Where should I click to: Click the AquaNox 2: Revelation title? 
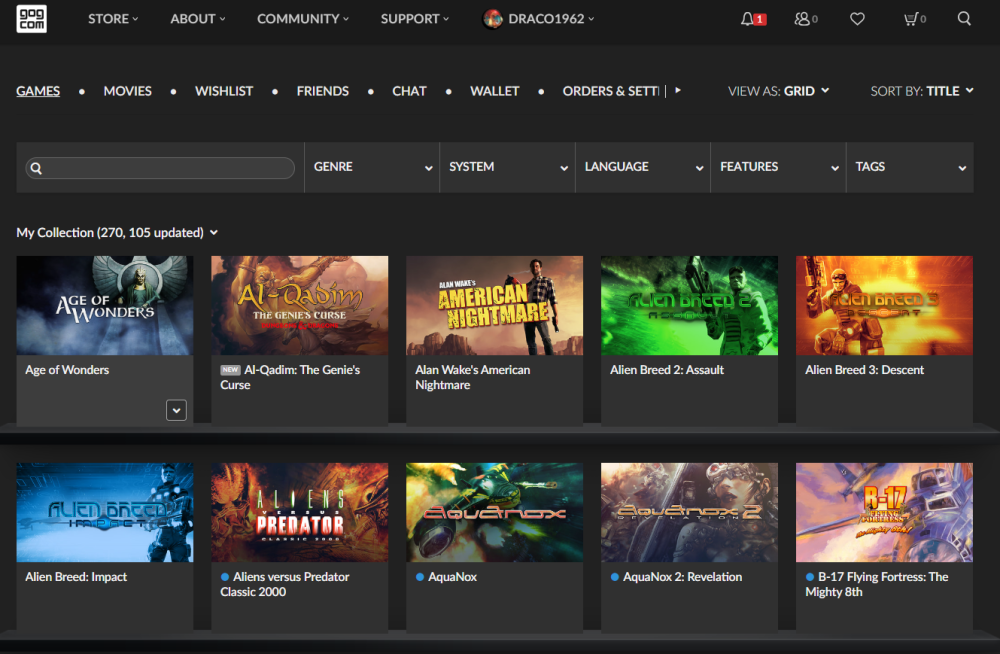click(x=682, y=577)
